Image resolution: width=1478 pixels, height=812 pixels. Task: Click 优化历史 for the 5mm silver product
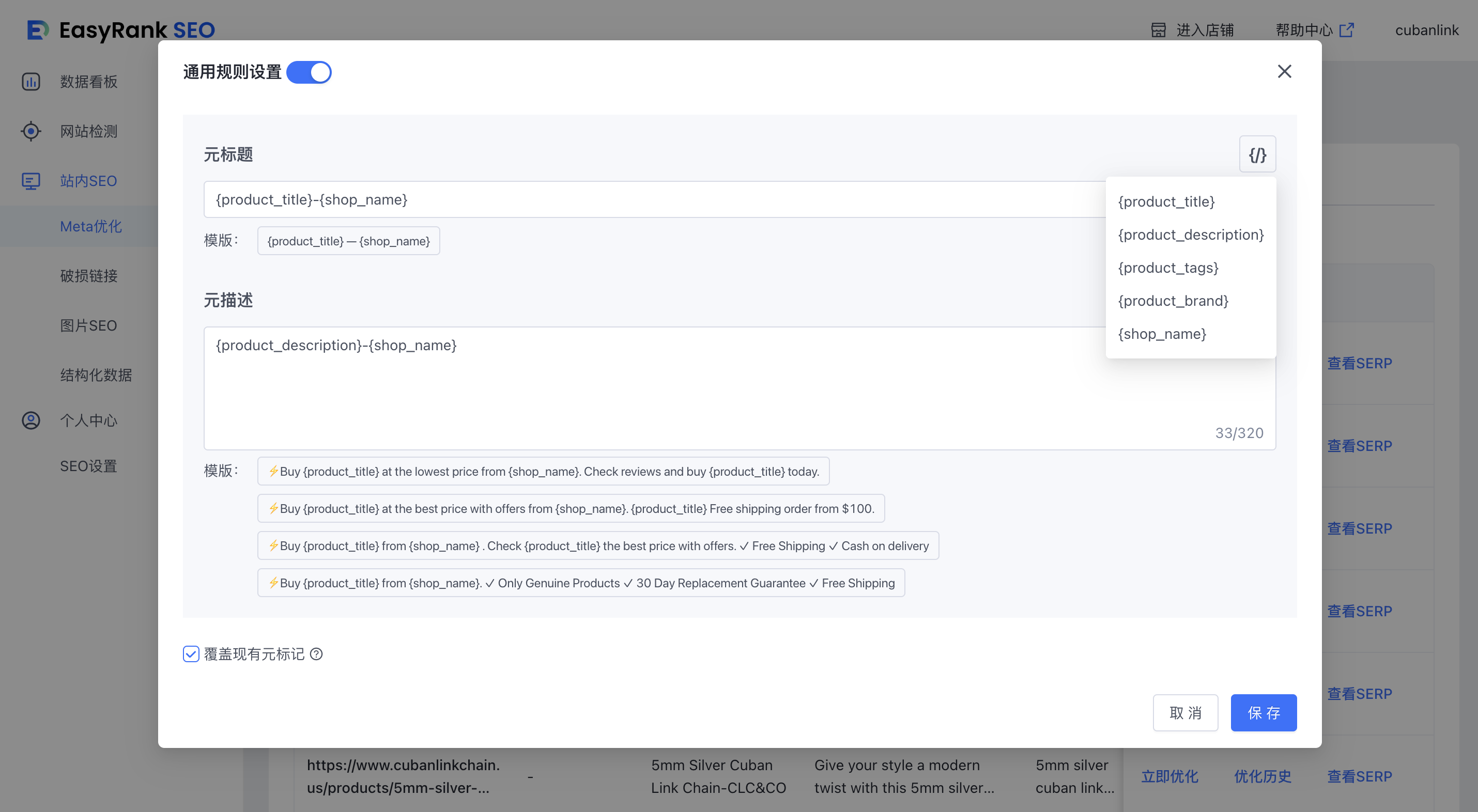point(1263,776)
